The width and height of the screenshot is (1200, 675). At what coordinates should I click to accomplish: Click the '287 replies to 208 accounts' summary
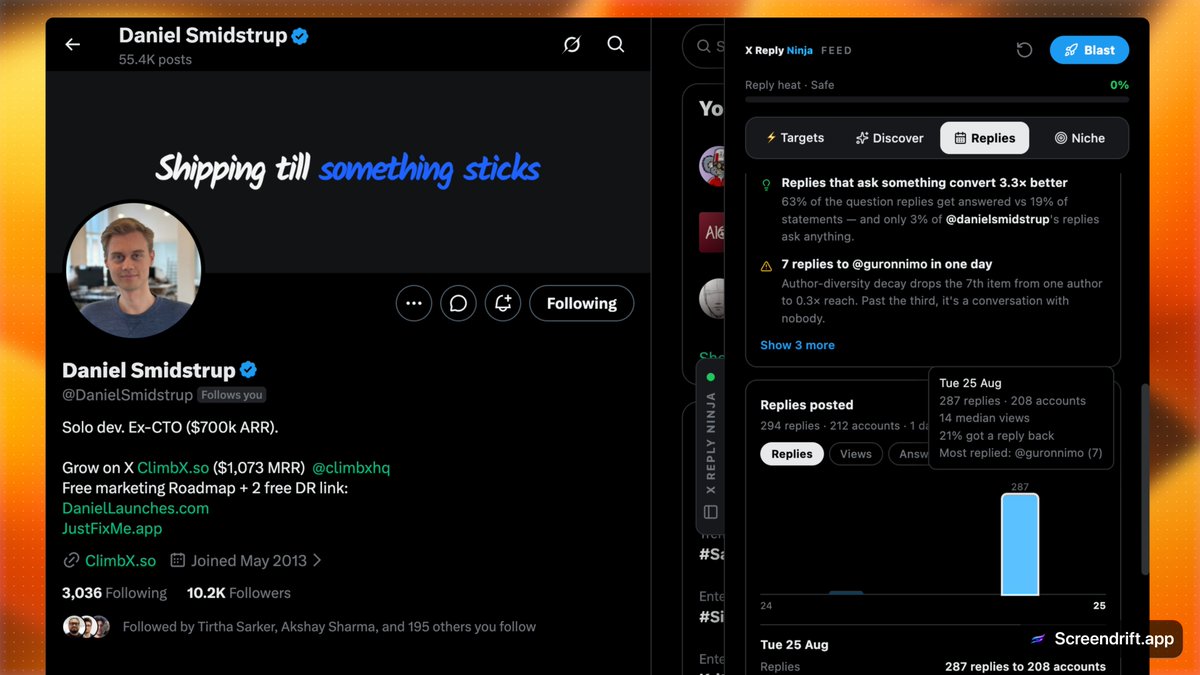[x=1025, y=667]
